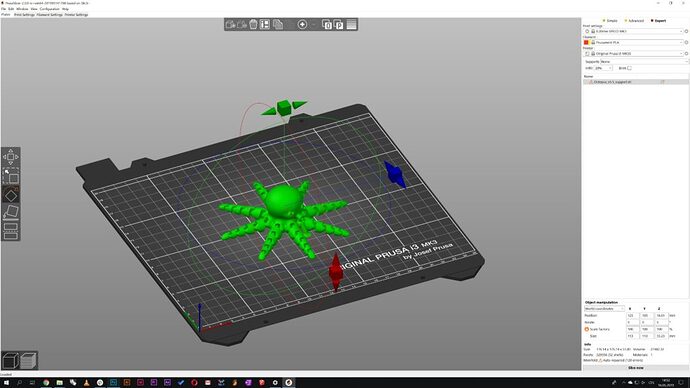Screen dimensions: 690x388
Task: Select the Simple mode radio option
Action: 610,21
